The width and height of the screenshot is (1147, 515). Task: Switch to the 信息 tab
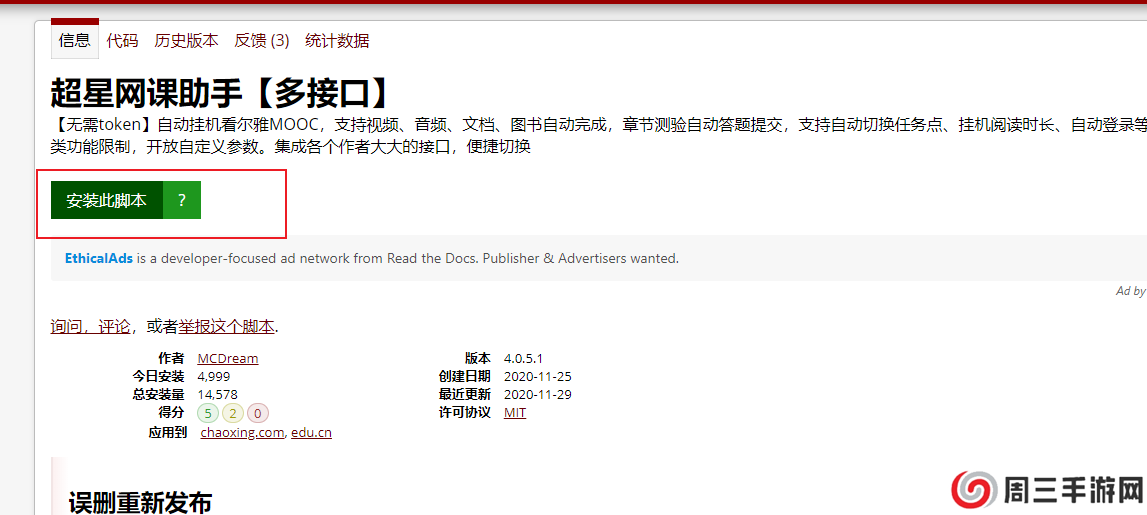[x=75, y=40]
